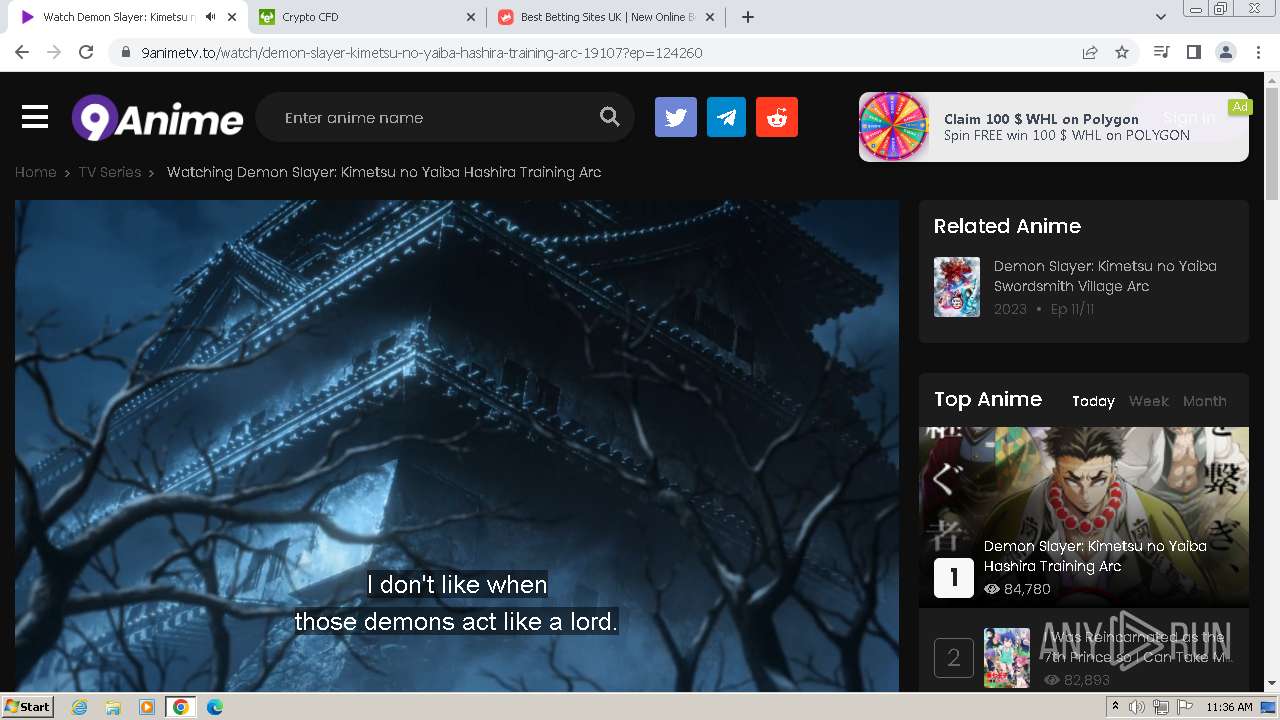Open the Twitter share button

tap(676, 117)
